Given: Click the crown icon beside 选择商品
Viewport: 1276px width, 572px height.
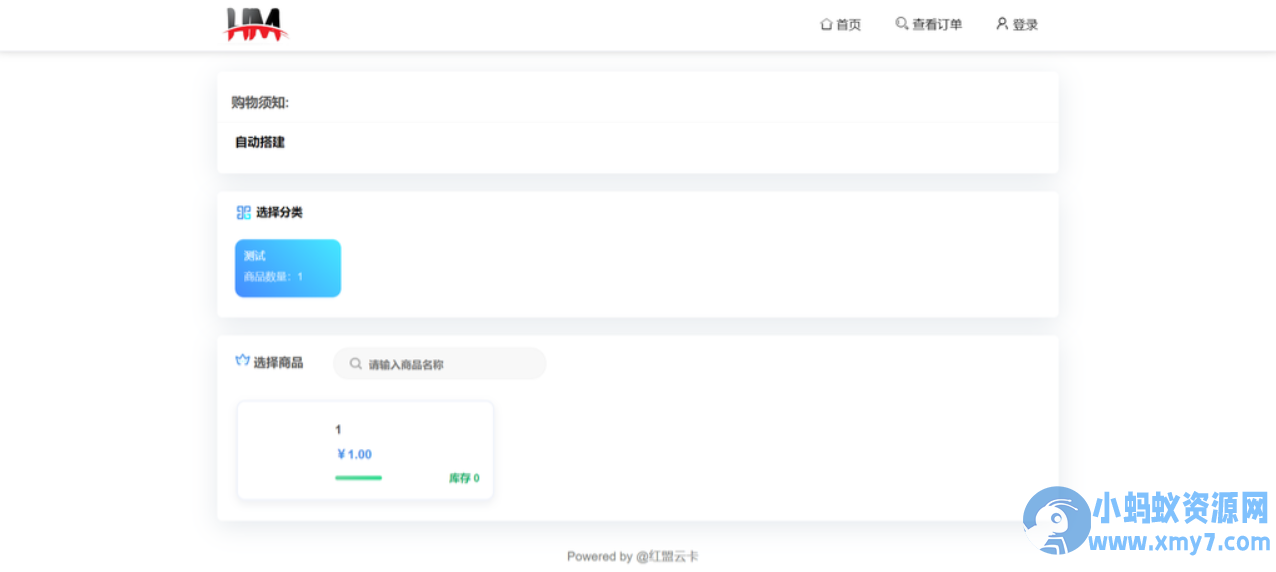Looking at the screenshot, I should pos(242,361).
